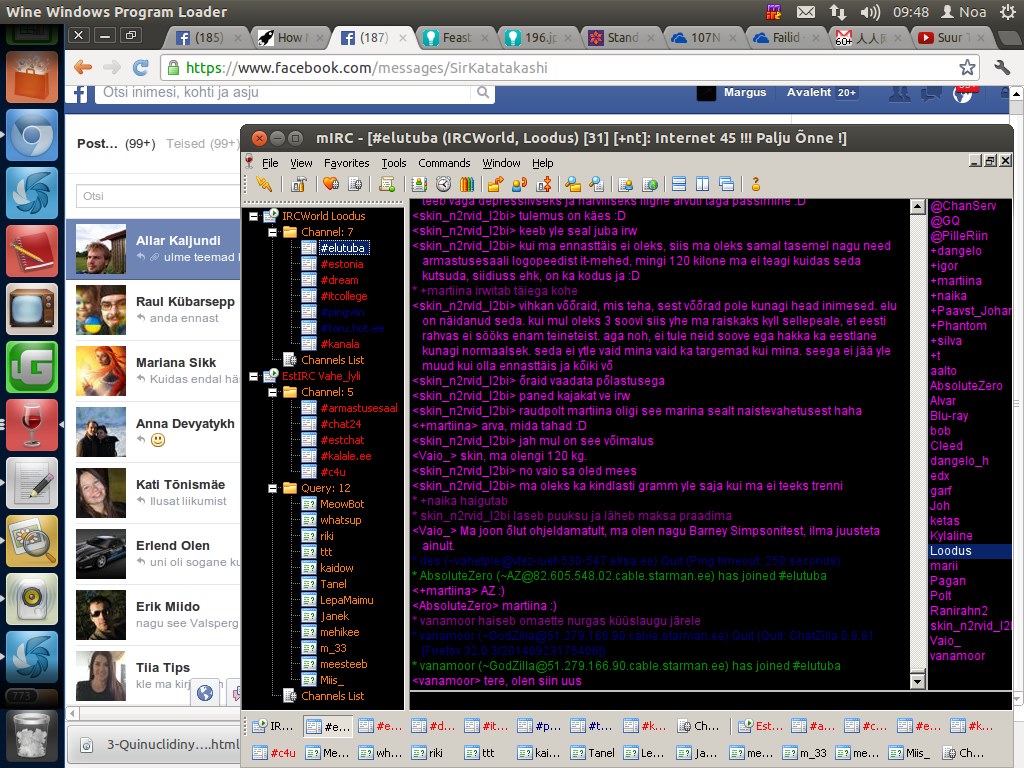Open Ubuntu Software Center in launcher
Screen dimensions: 1024x768
coord(32,78)
